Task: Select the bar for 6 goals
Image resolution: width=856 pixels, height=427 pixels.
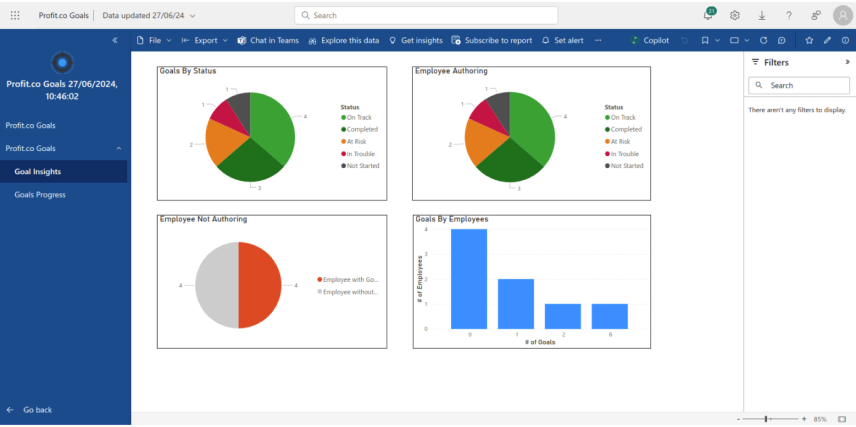Action: point(610,316)
